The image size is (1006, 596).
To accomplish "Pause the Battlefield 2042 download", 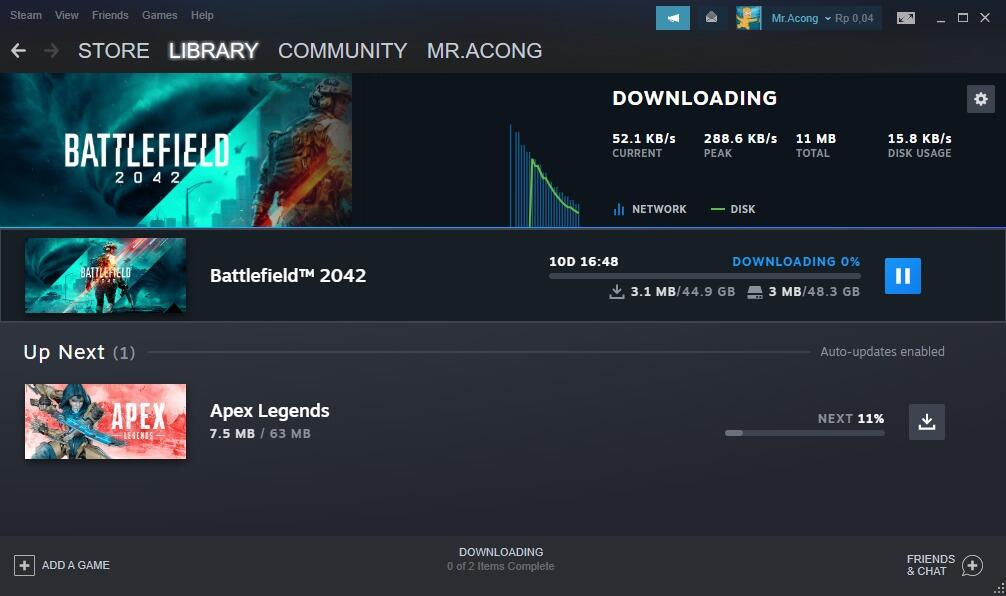I will click(902, 275).
